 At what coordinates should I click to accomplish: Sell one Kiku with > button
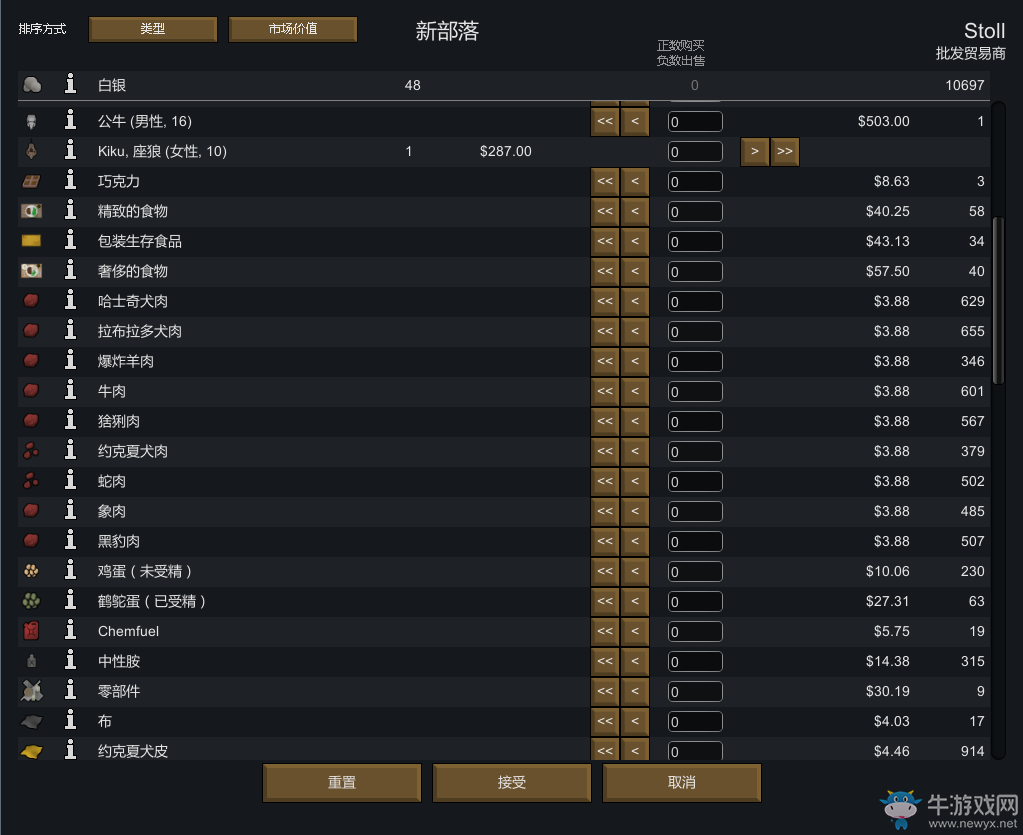tap(755, 151)
